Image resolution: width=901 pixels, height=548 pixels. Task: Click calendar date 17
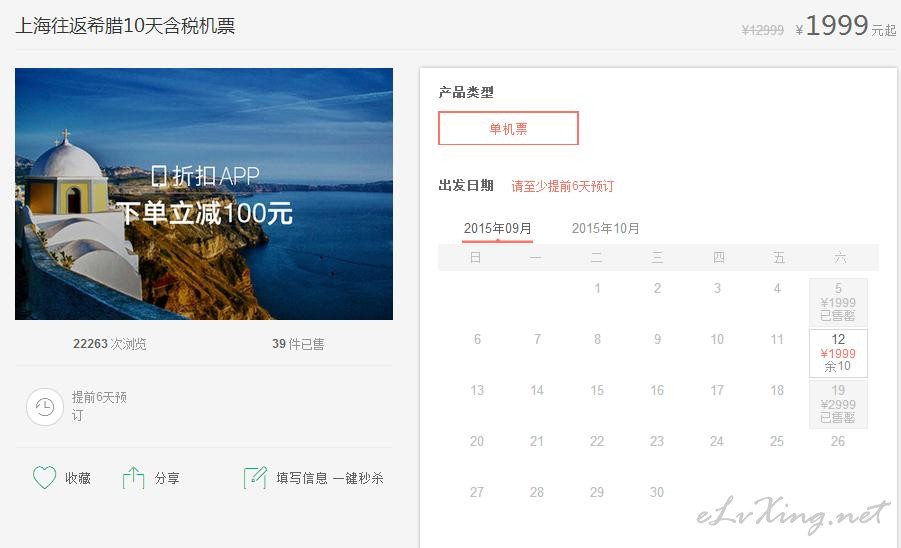(717, 391)
